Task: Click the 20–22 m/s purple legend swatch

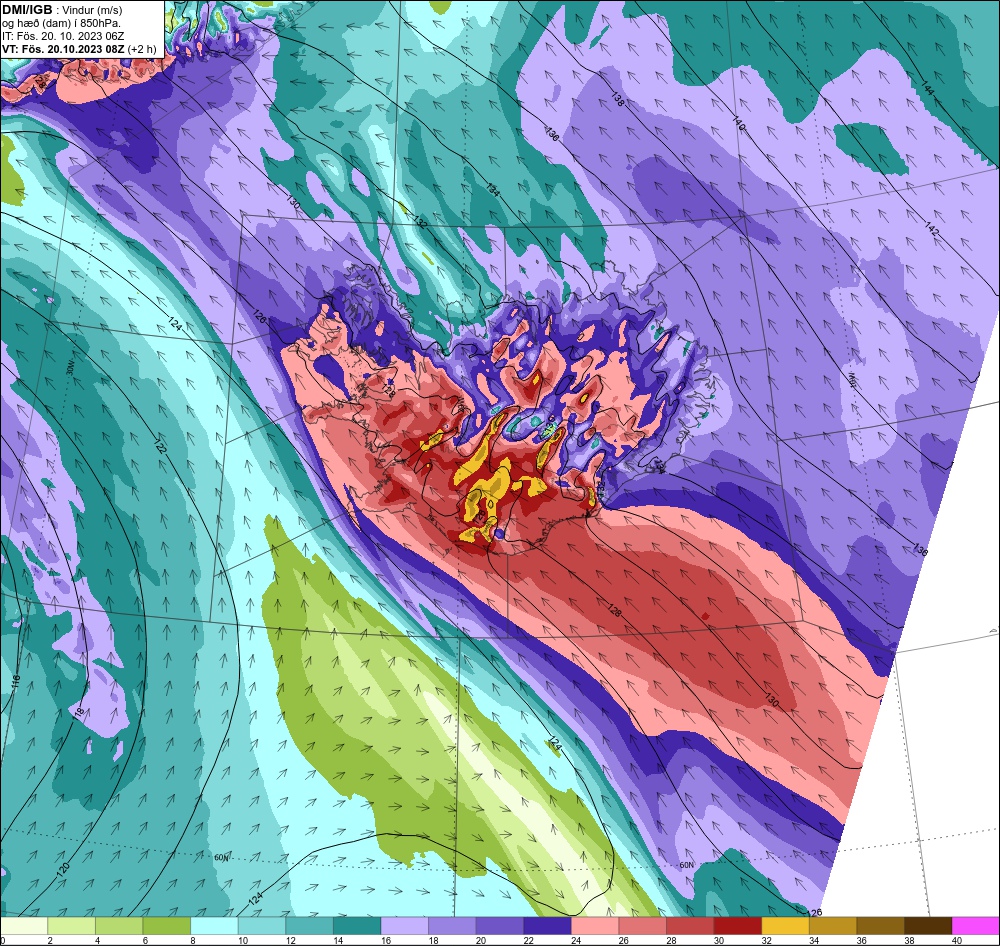Action: 499,926
